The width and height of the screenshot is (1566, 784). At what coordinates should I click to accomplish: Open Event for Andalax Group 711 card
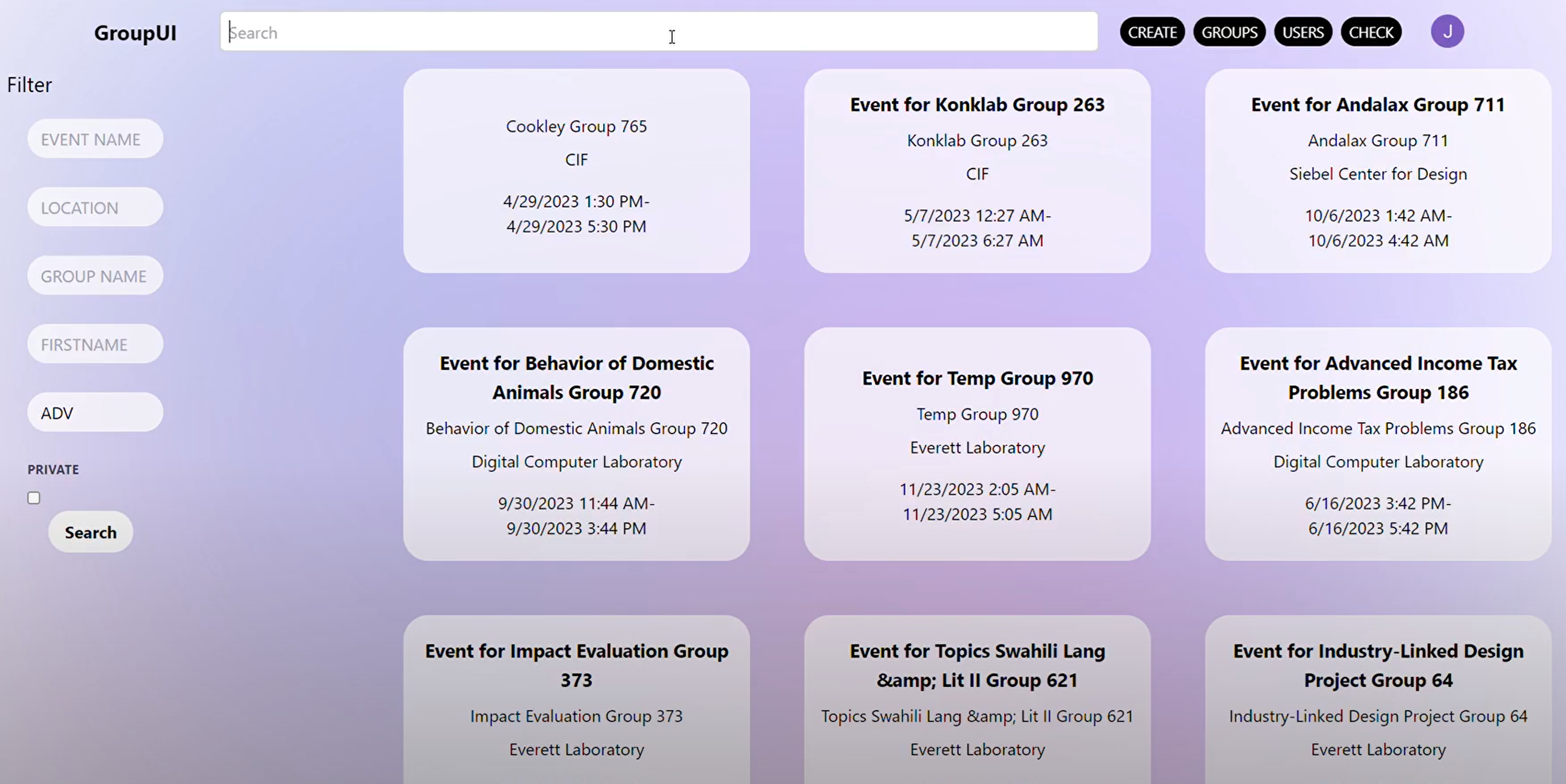[x=1378, y=172]
